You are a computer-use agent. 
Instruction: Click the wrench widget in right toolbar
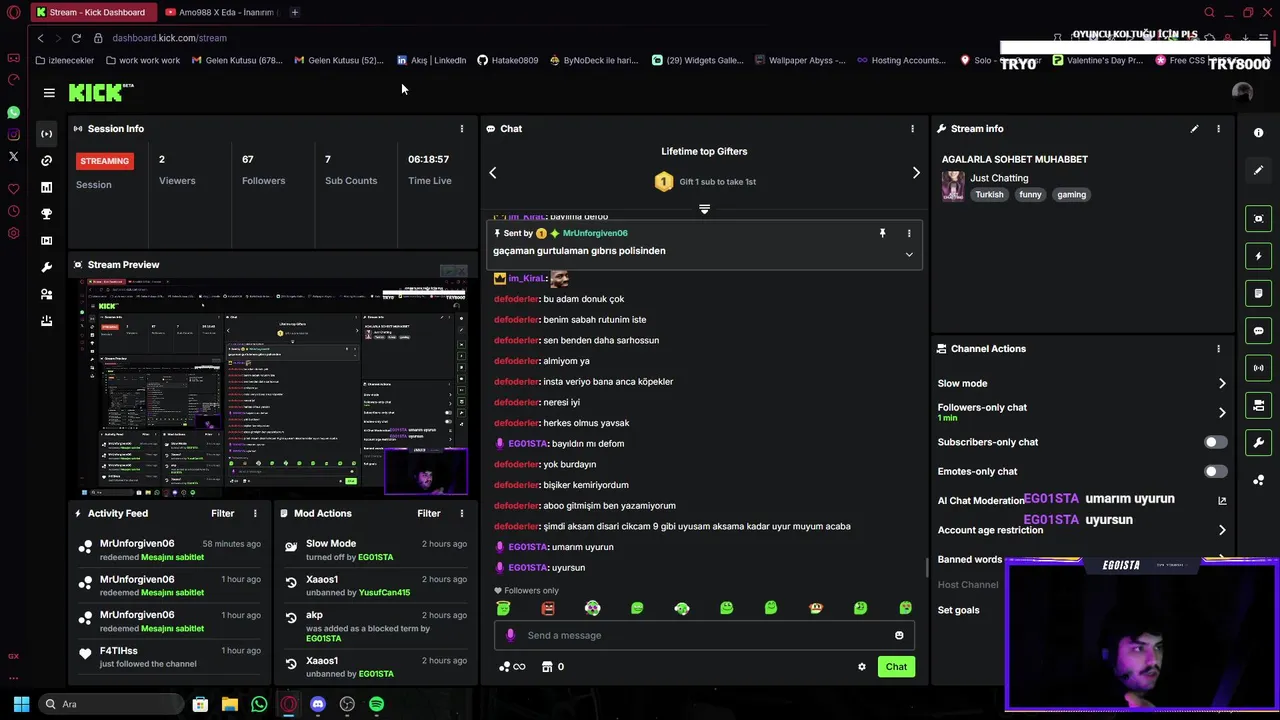click(1258, 442)
